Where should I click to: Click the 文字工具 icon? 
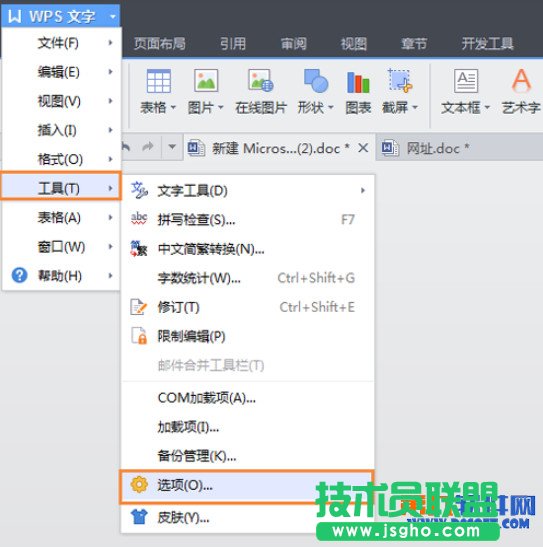point(139,190)
